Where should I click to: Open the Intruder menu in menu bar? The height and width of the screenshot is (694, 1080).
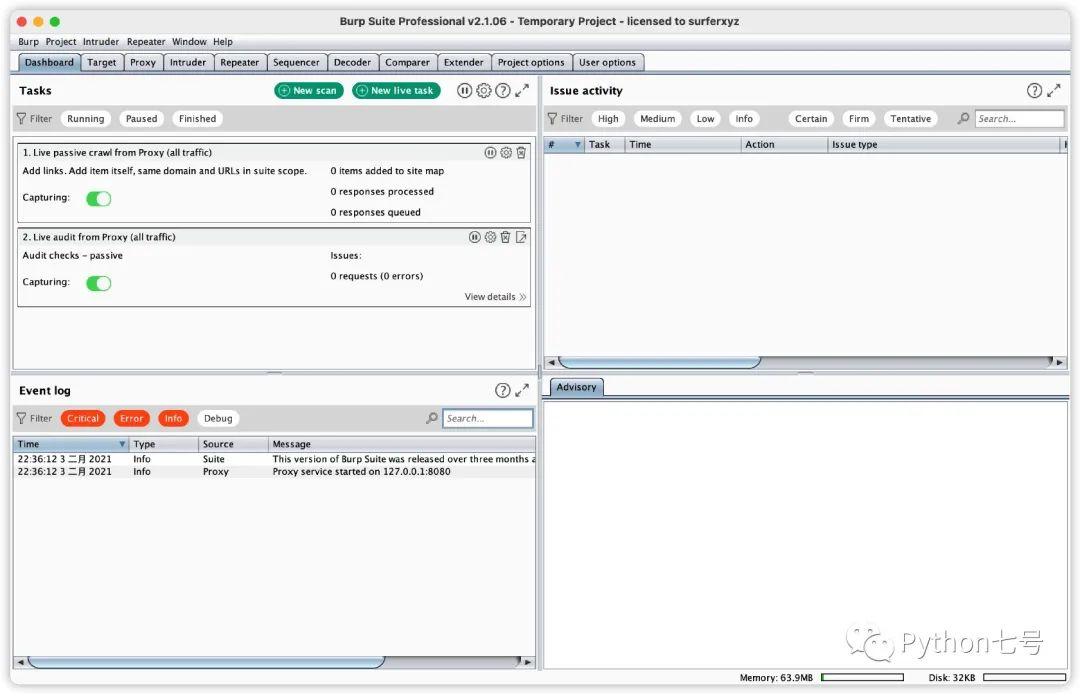coord(101,41)
